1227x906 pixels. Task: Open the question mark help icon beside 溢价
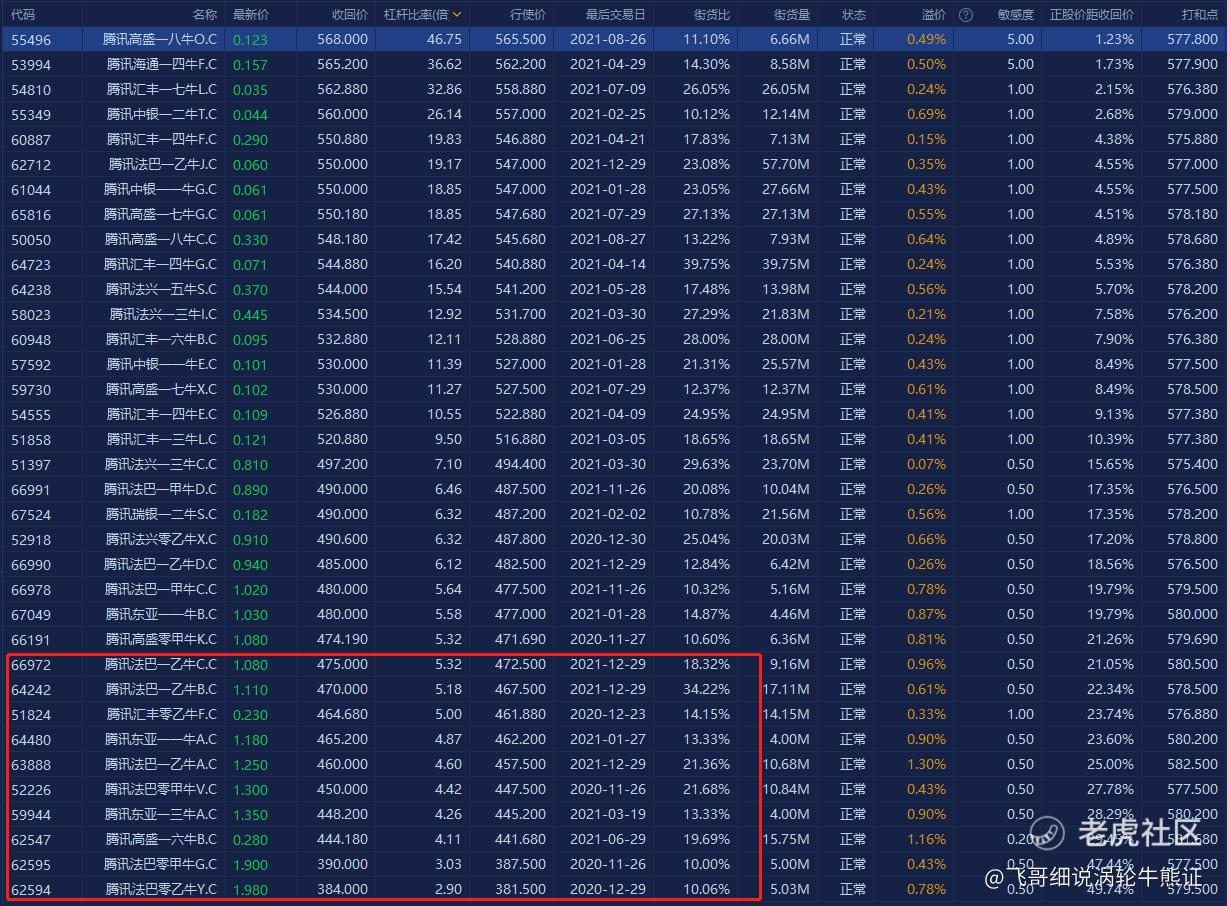tap(965, 15)
